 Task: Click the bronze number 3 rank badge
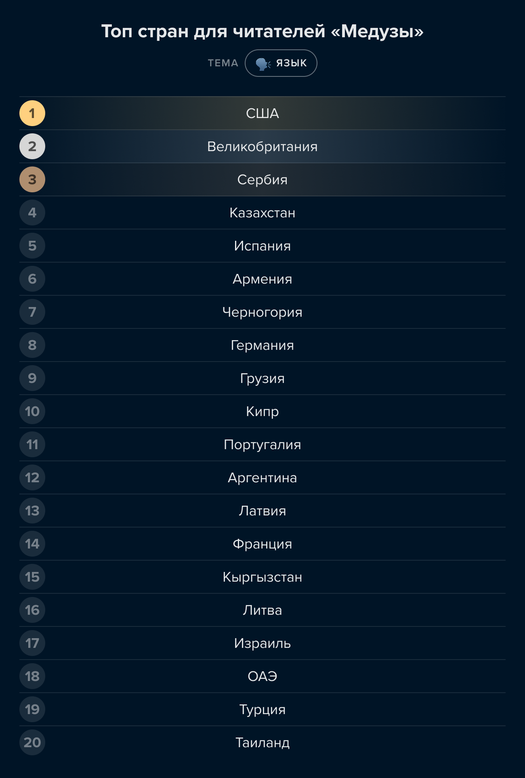click(x=32, y=180)
